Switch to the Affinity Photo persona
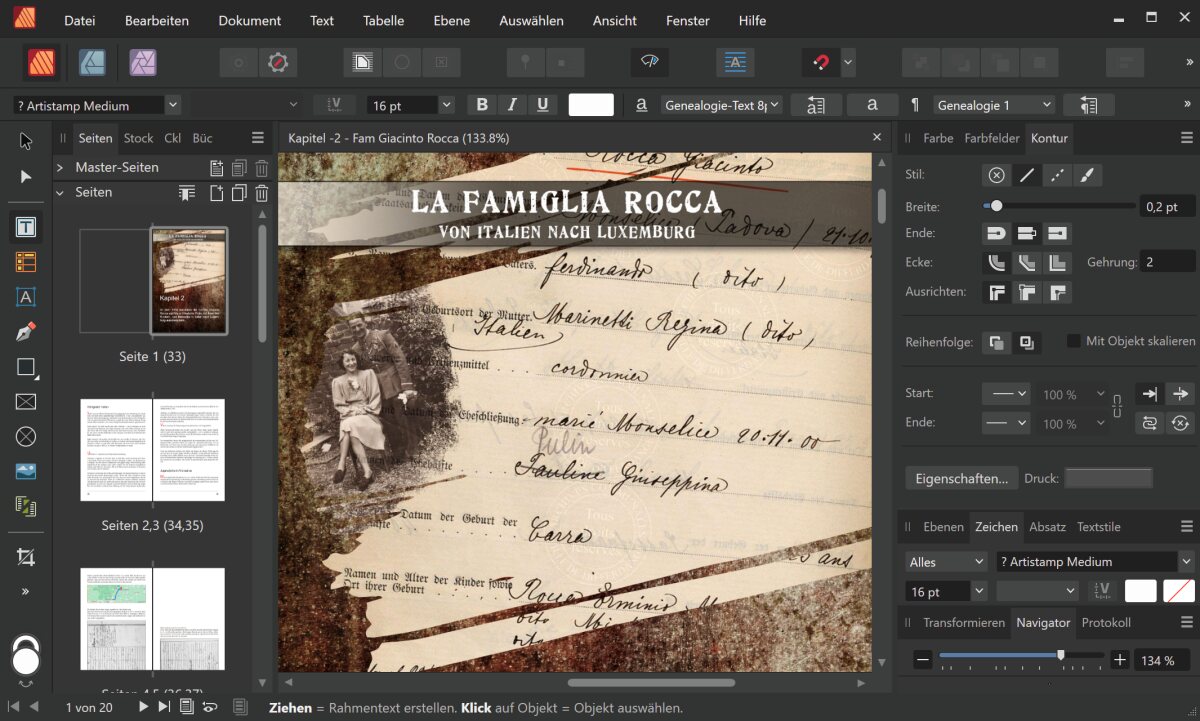The image size is (1200, 721). 143,63
